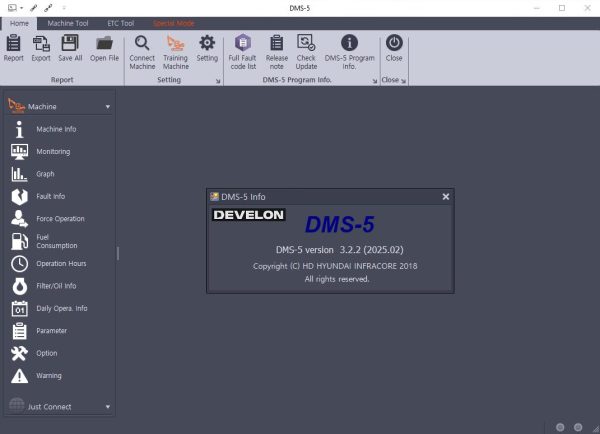Switch to the Home tab
This screenshot has width=600, height=434.
pyautogui.click(x=19, y=23)
